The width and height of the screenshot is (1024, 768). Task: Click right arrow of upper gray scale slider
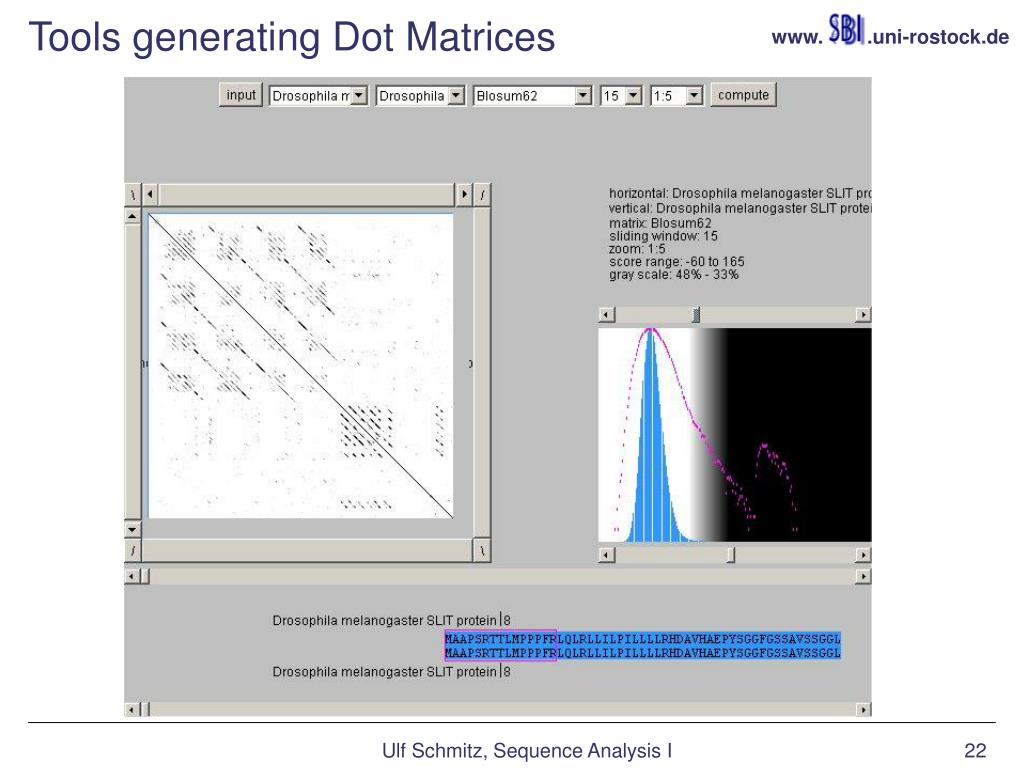(x=863, y=315)
